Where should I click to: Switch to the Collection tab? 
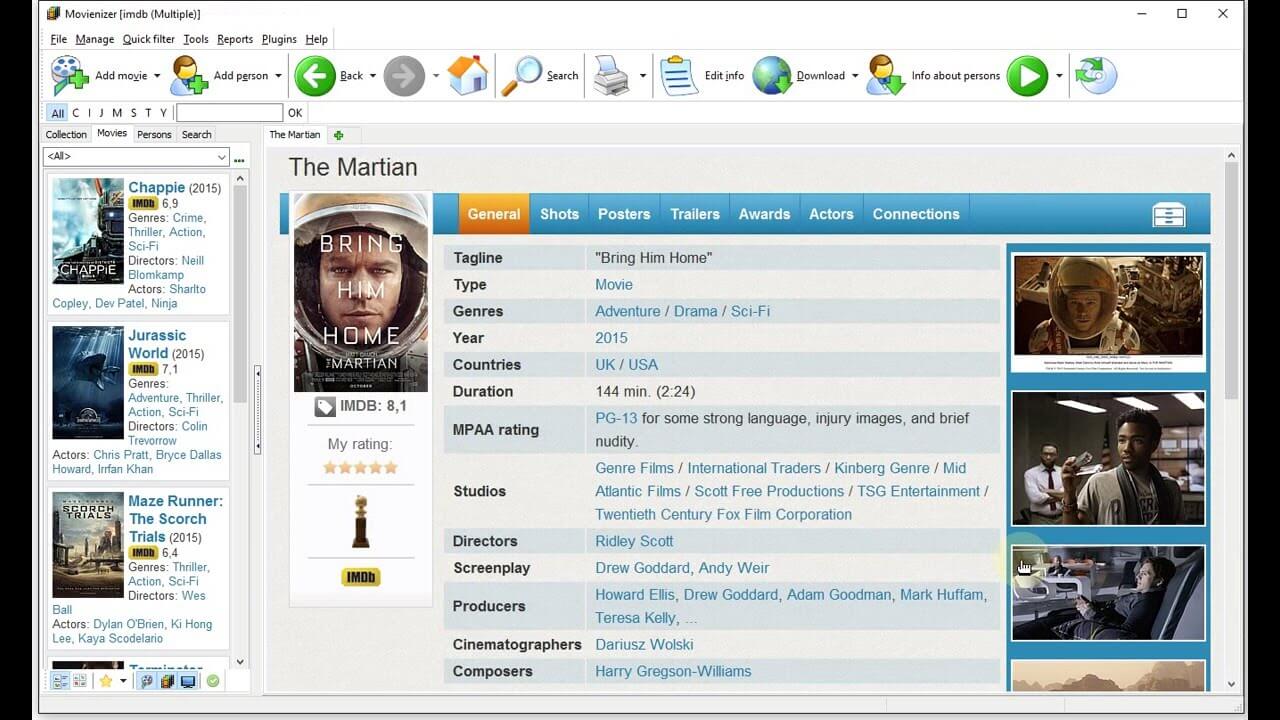[66, 134]
